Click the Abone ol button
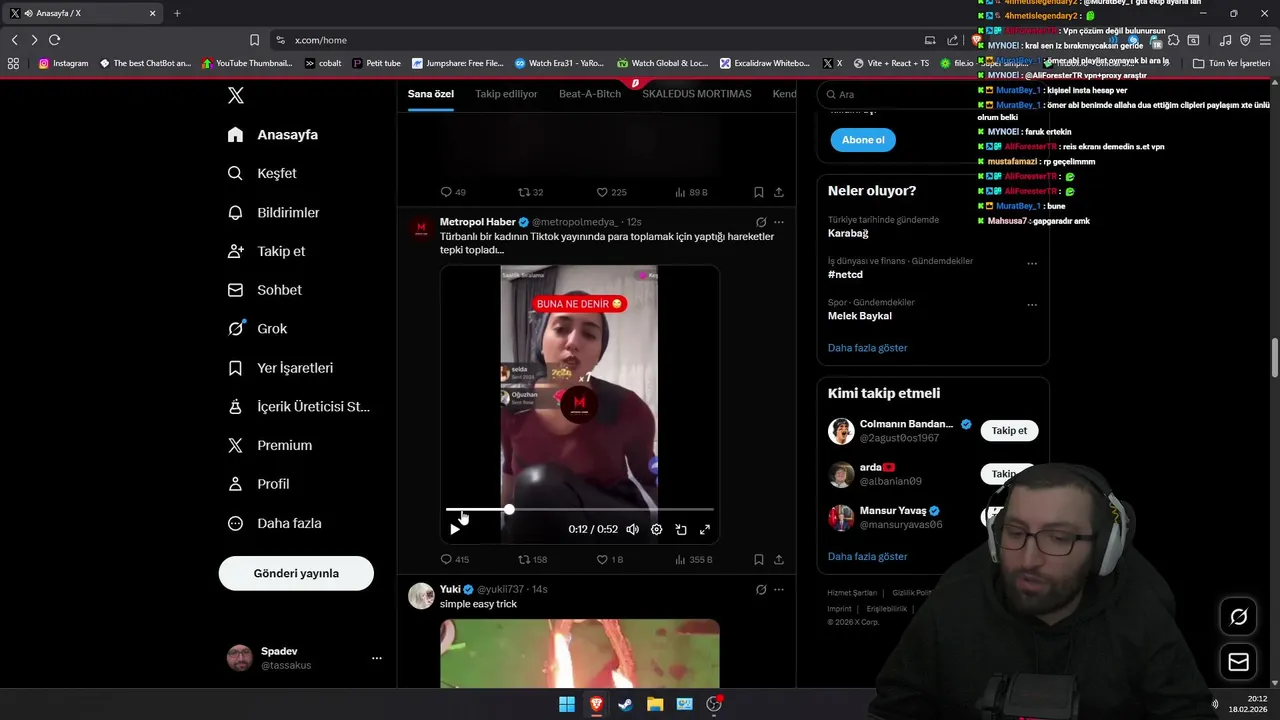This screenshot has width=1280, height=720. point(863,140)
